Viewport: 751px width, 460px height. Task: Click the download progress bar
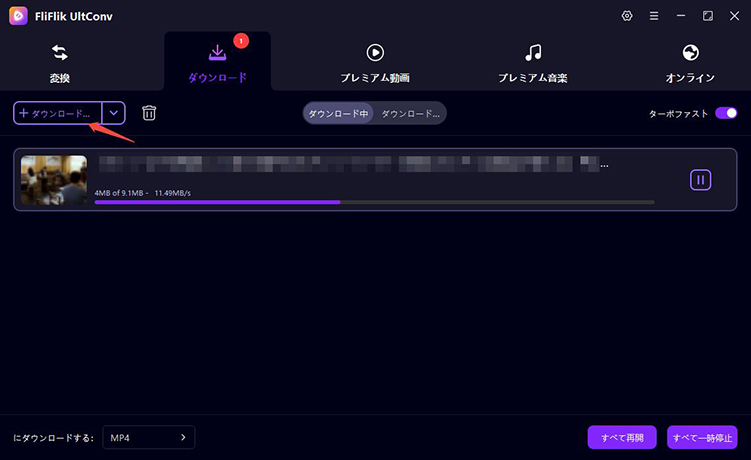[375, 202]
